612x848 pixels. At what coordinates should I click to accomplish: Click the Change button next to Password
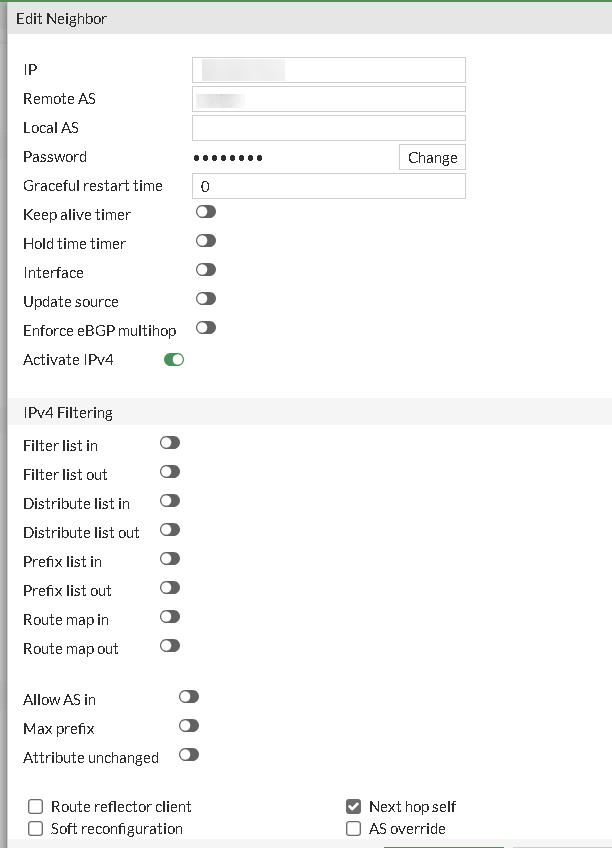tap(432, 157)
